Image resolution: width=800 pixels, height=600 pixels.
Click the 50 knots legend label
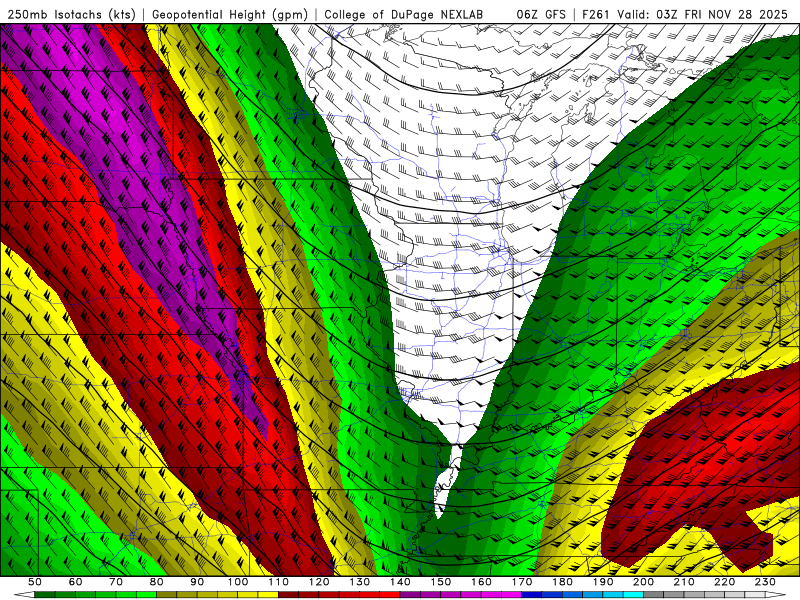[x=35, y=582]
